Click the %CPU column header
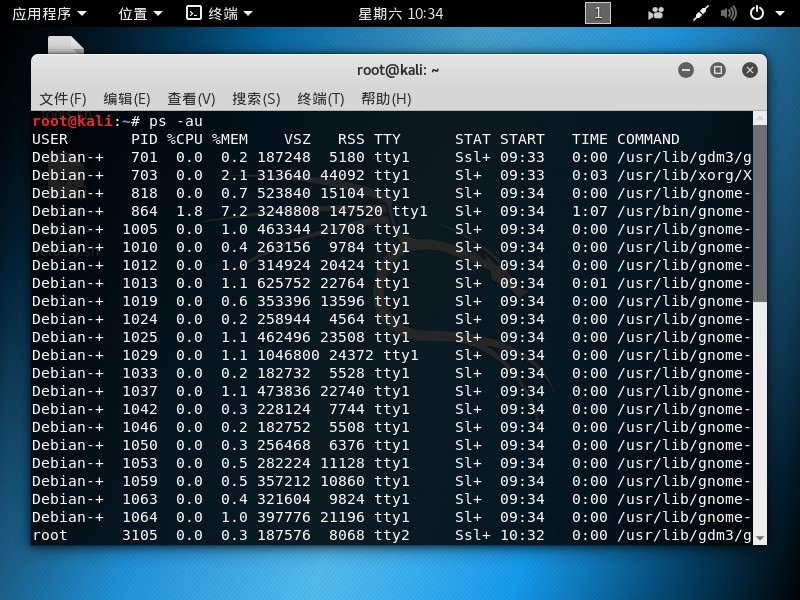 click(185, 139)
